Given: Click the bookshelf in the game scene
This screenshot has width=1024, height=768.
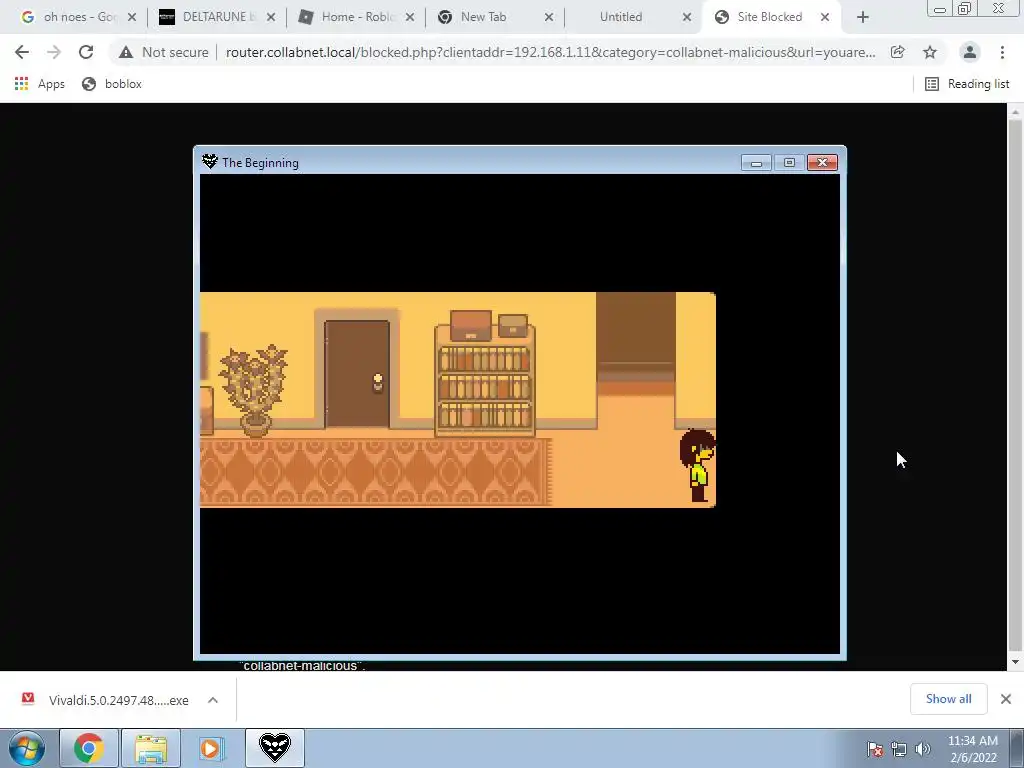Looking at the screenshot, I should [x=485, y=374].
